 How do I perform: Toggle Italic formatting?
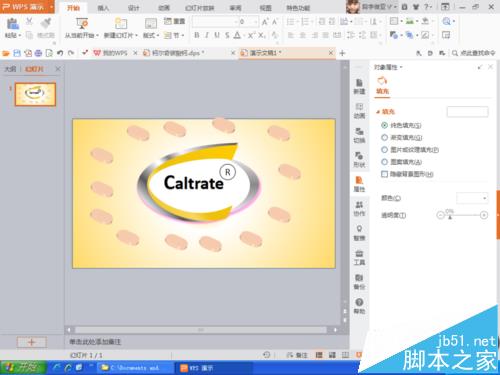(207, 35)
